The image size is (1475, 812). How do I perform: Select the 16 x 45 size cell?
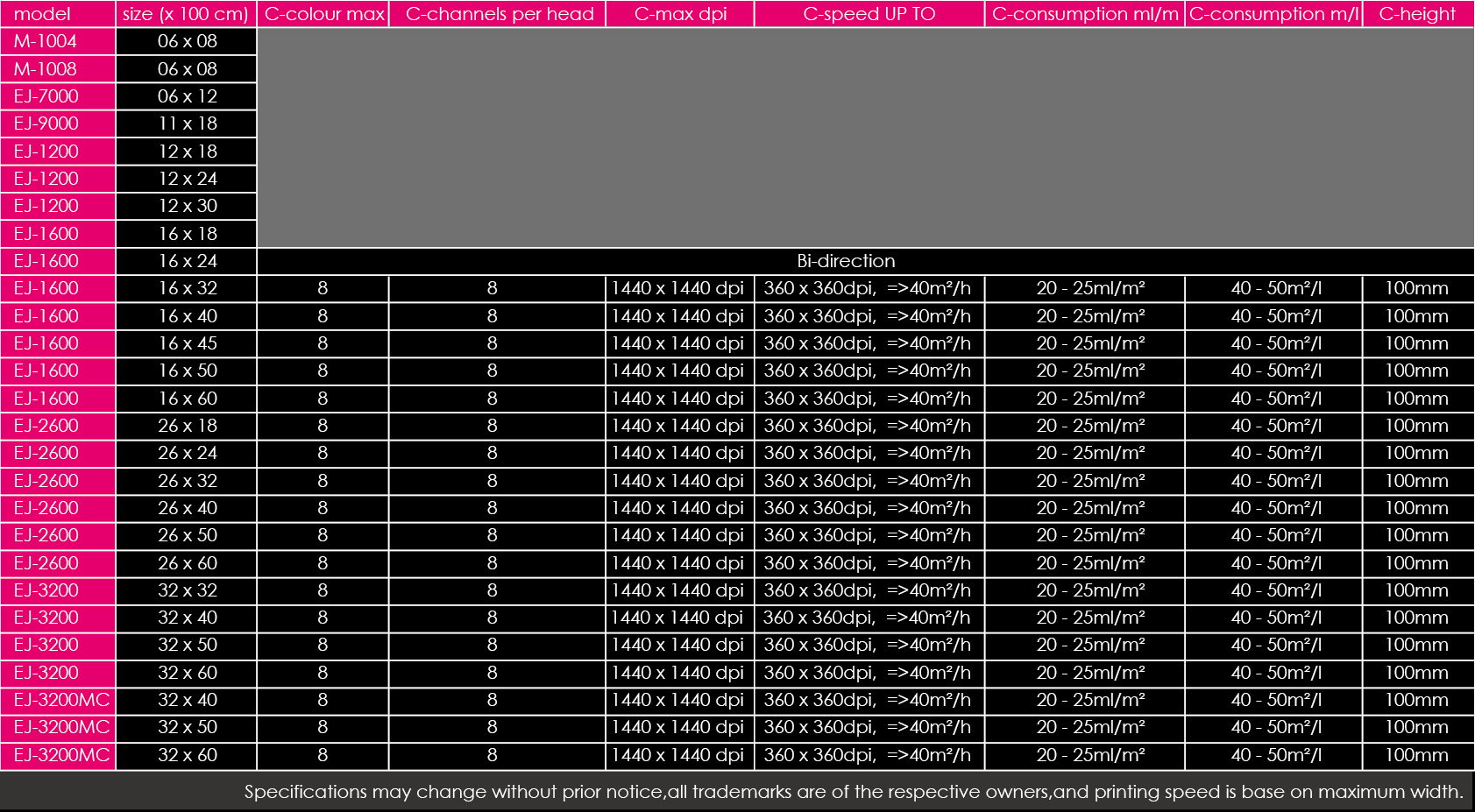point(187,343)
